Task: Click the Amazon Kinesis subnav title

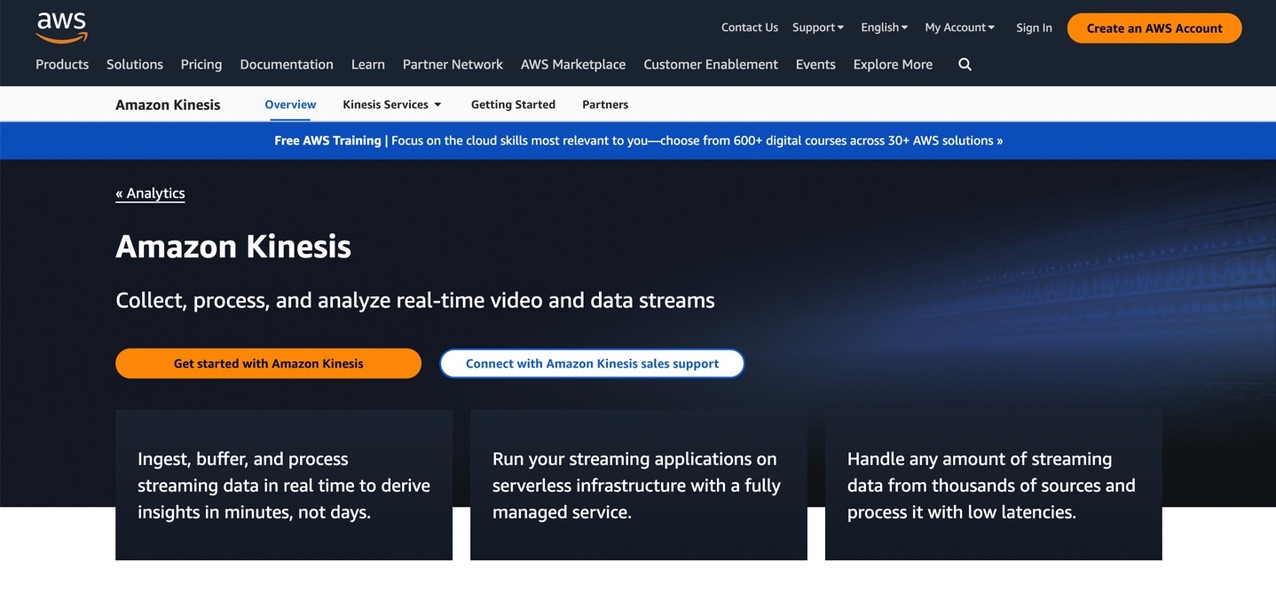Action: pos(168,104)
